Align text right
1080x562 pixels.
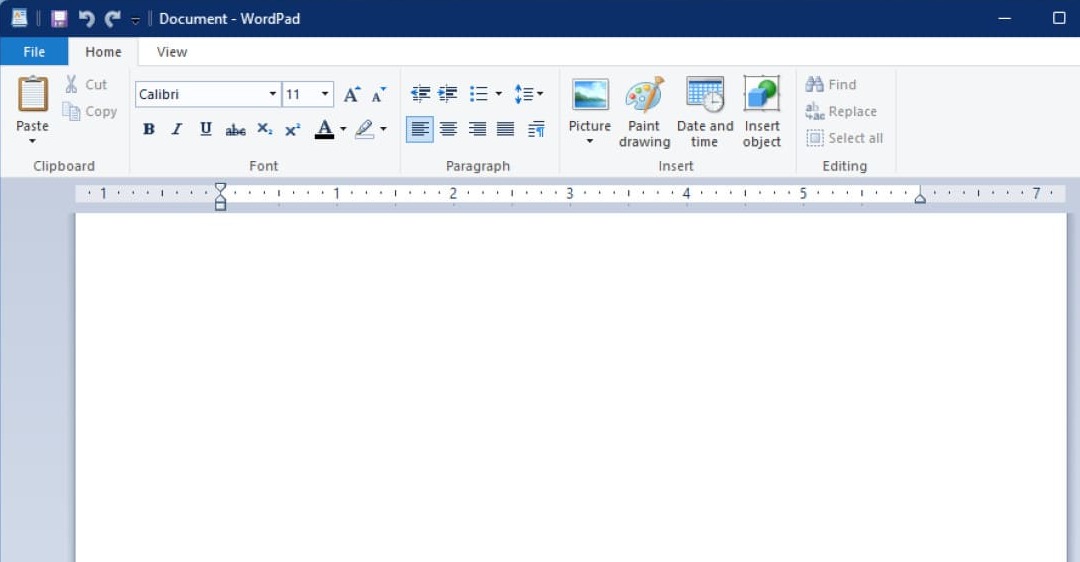(477, 129)
